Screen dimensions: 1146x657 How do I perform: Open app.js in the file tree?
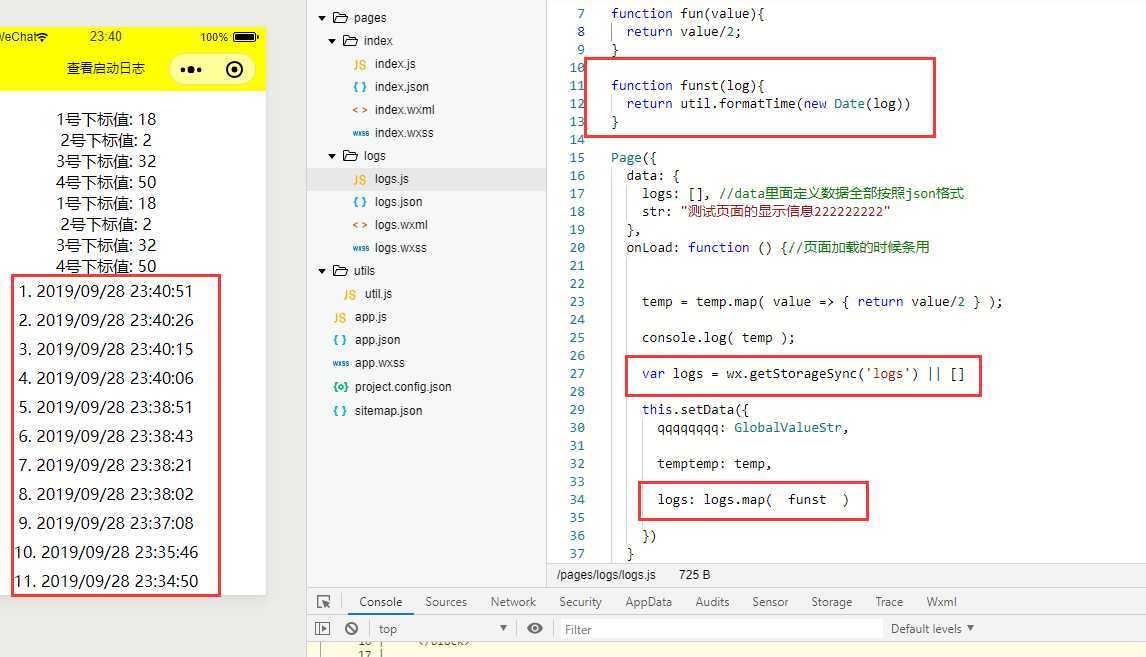click(x=371, y=317)
